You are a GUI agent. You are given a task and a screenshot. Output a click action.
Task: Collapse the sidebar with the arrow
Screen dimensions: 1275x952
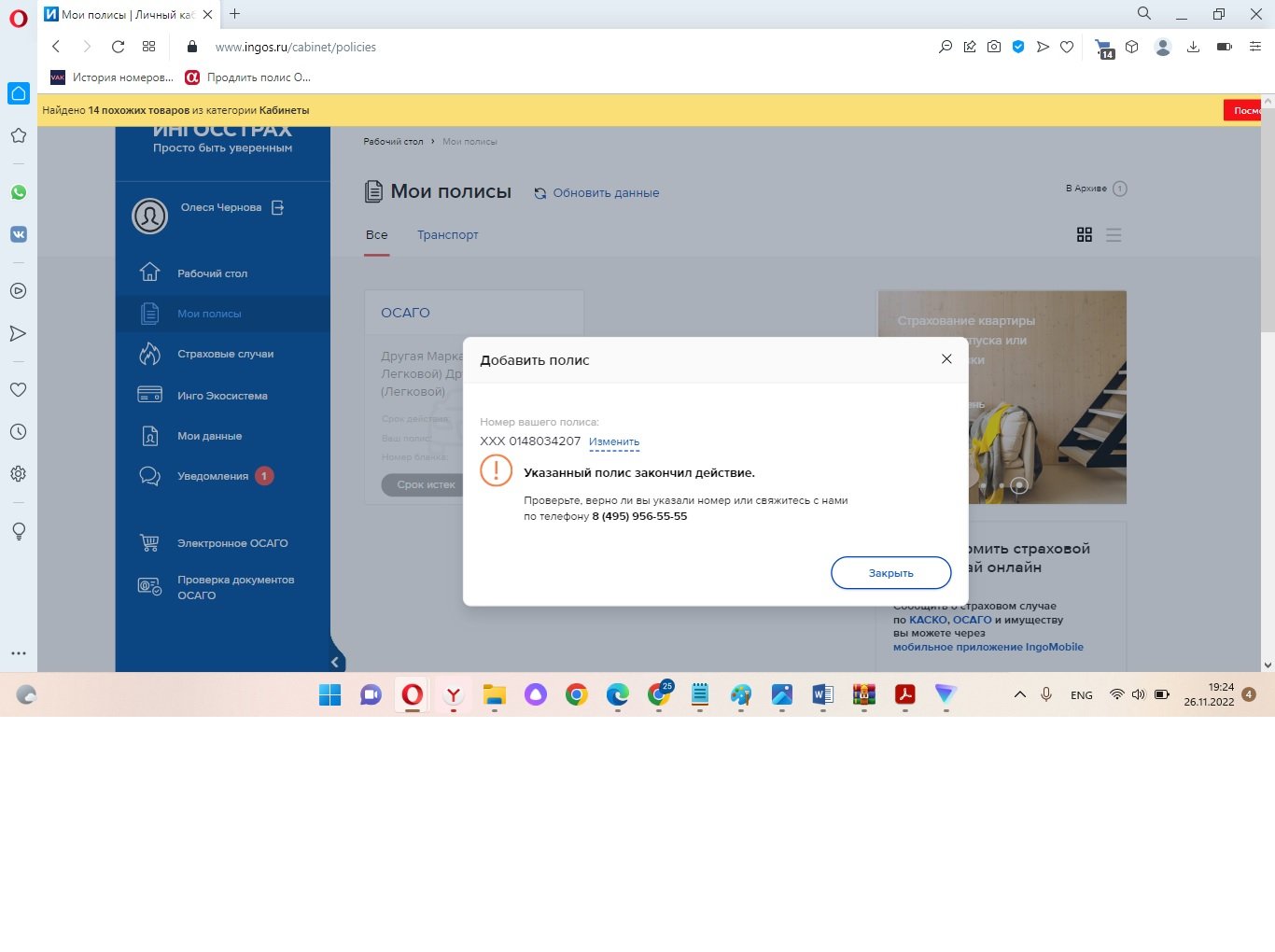[335, 662]
